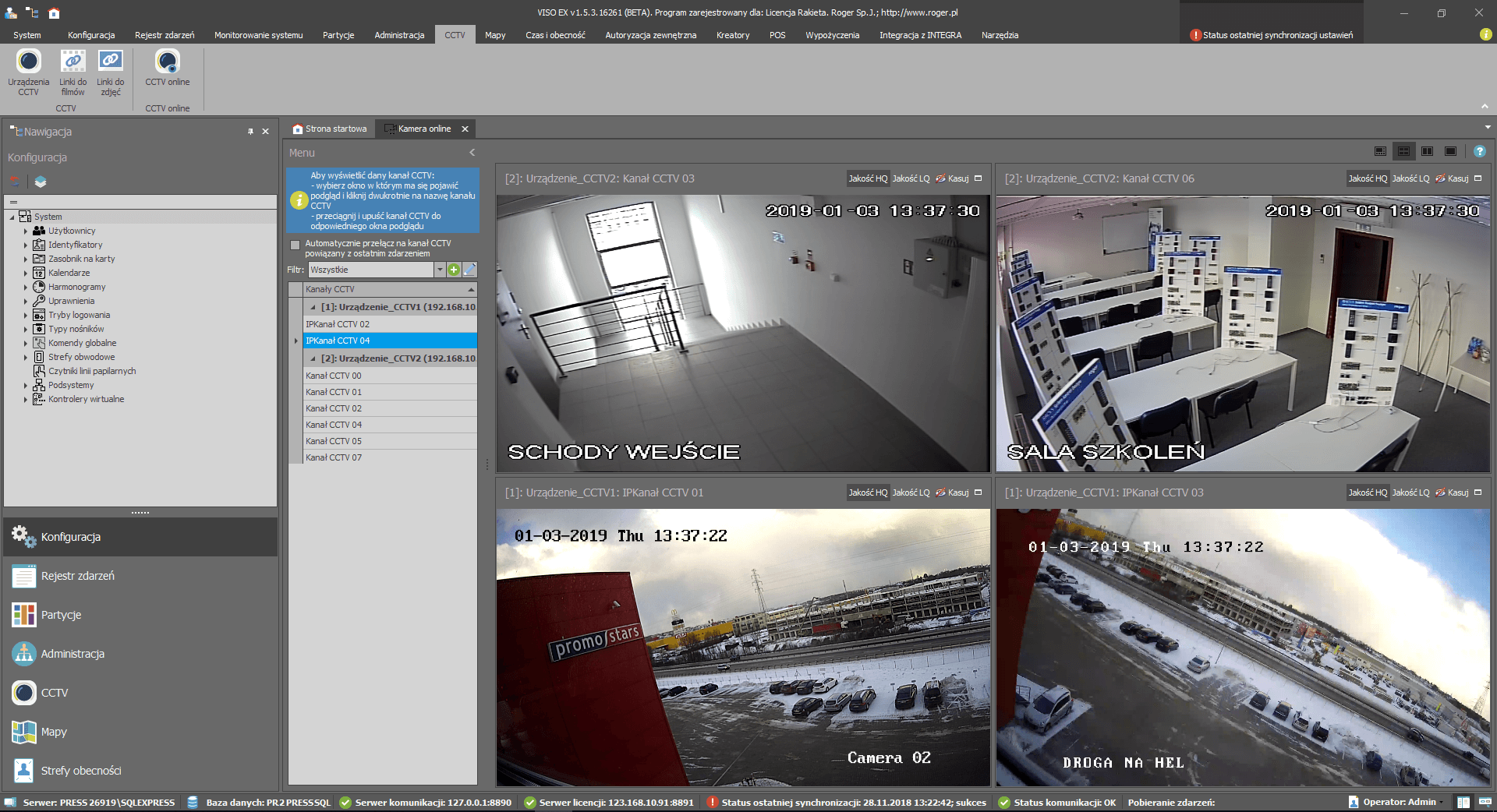Viewport: 1497px width, 812px height.
Task: Click Kasuj on IPKanał CCTV 01
Action: (x=953, y=492)
